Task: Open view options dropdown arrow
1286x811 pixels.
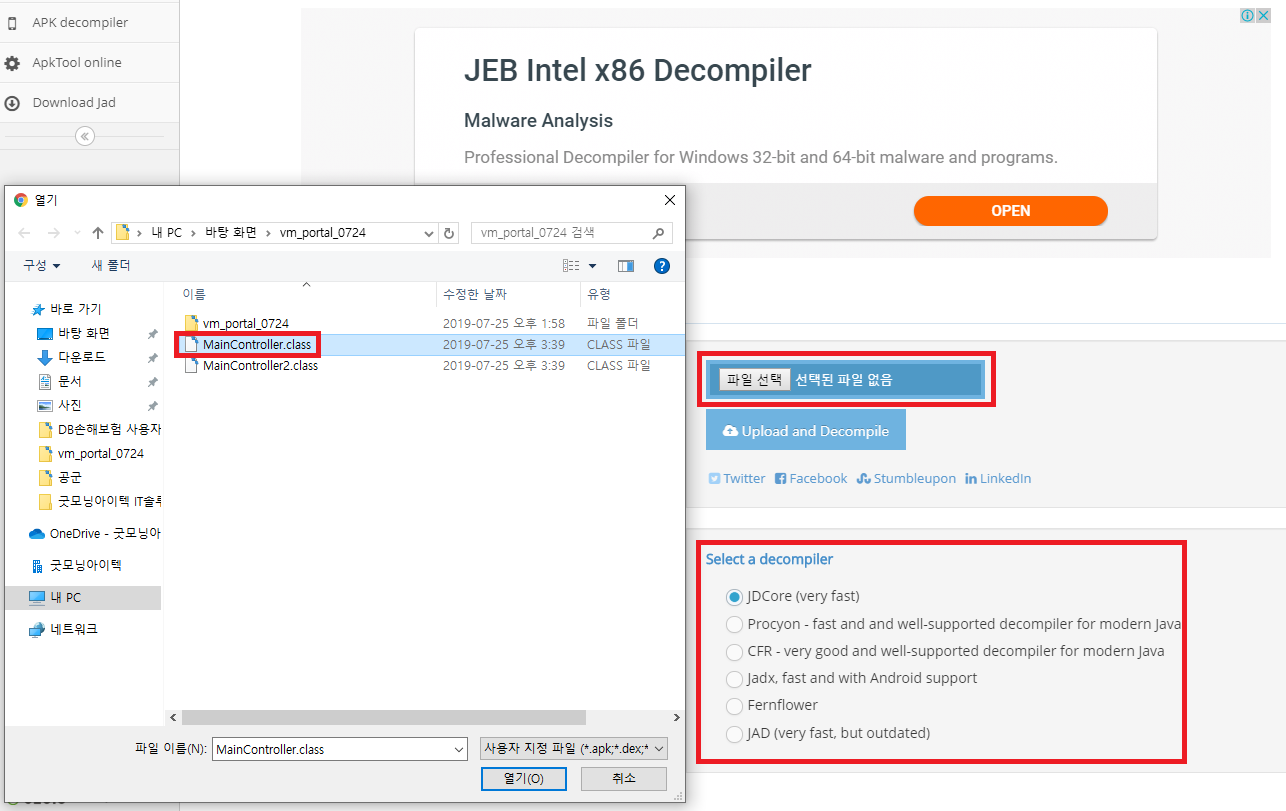Action: point(592,266)
